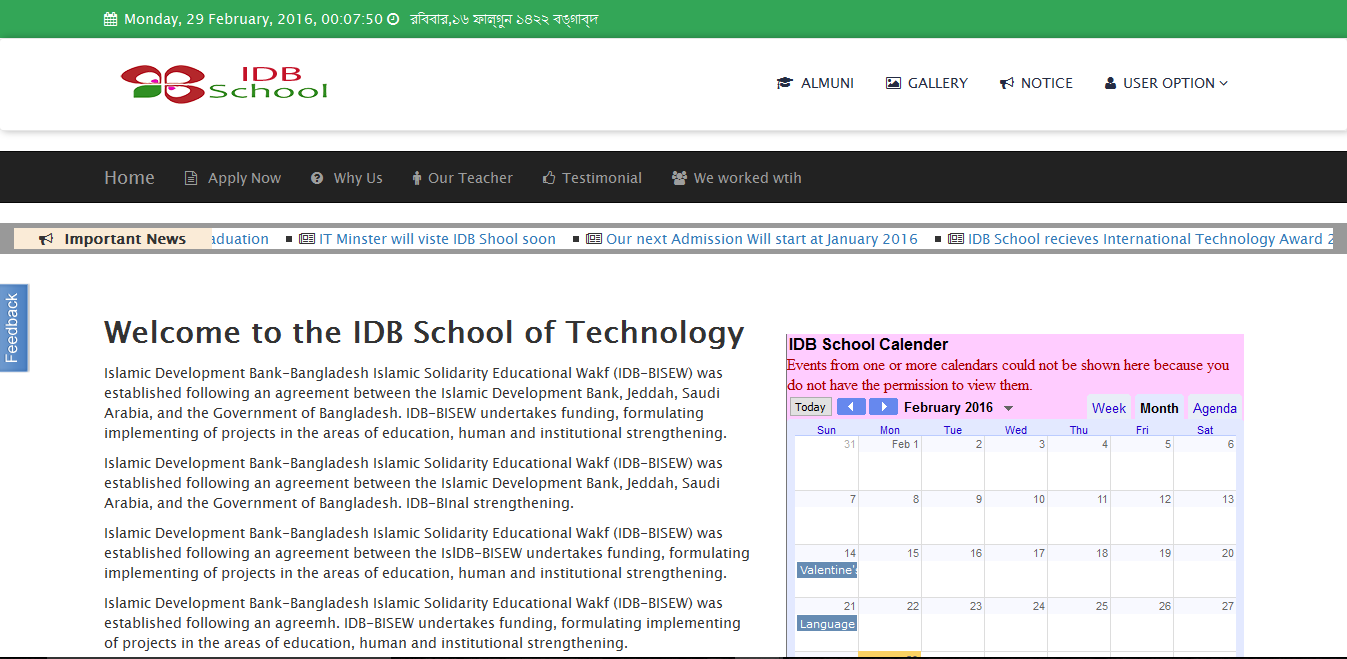Click the graduation cap icon for Almuni
Viewport: 1347px width, 659px height.
(785, 83)
